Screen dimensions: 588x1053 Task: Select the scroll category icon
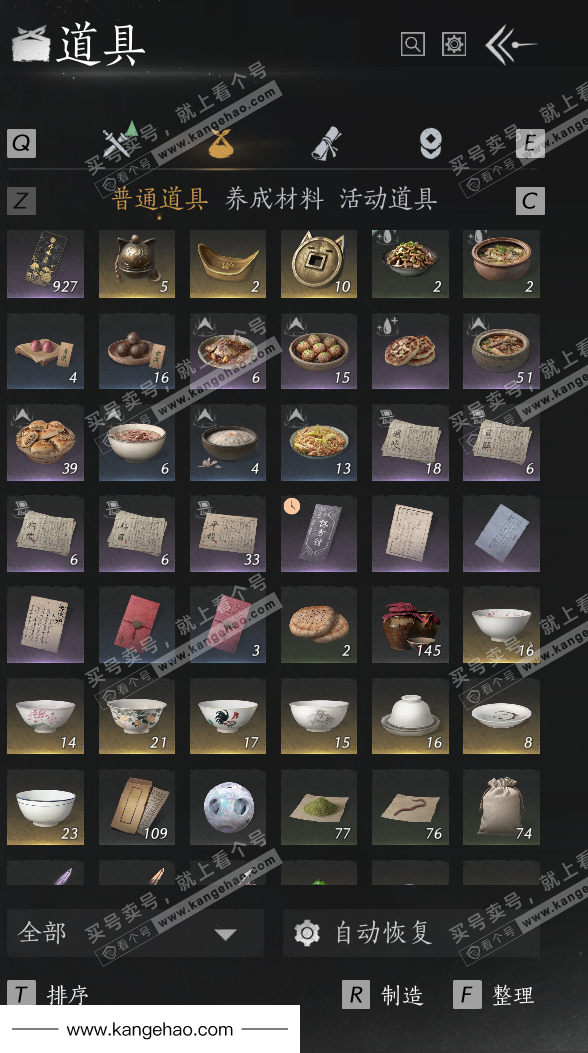coord(327,143)
